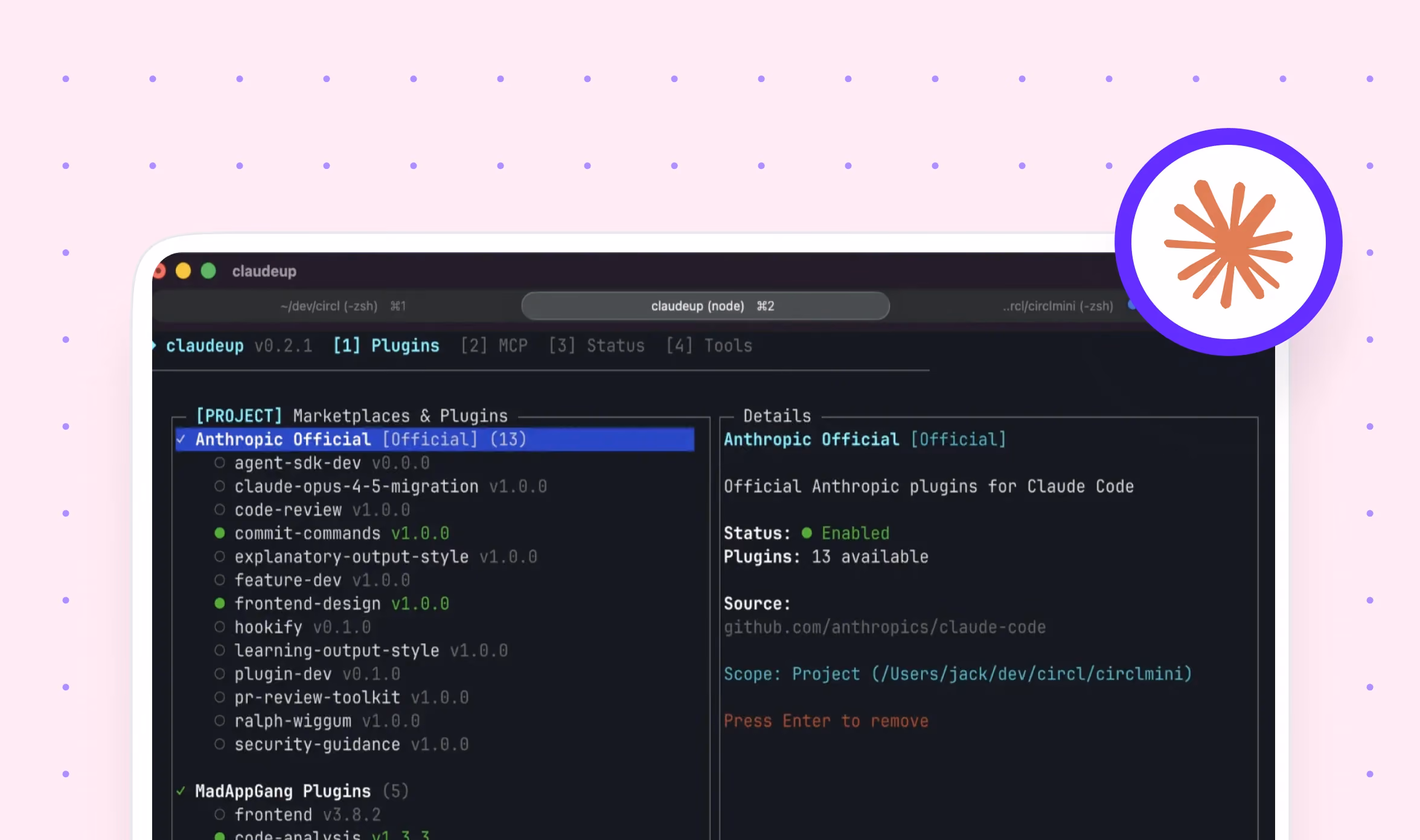Click the Anthropic Official heading in Details
The image size is (1420, 840).
(865, 439)
